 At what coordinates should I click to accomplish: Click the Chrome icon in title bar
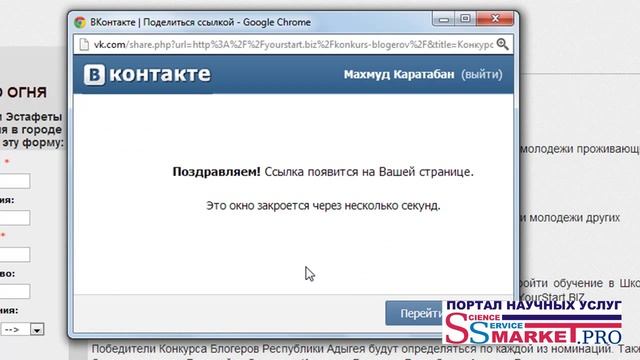click(80, 22)
